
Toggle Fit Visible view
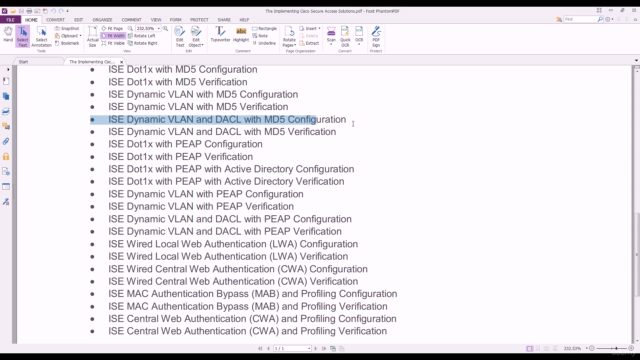[113, 43]
